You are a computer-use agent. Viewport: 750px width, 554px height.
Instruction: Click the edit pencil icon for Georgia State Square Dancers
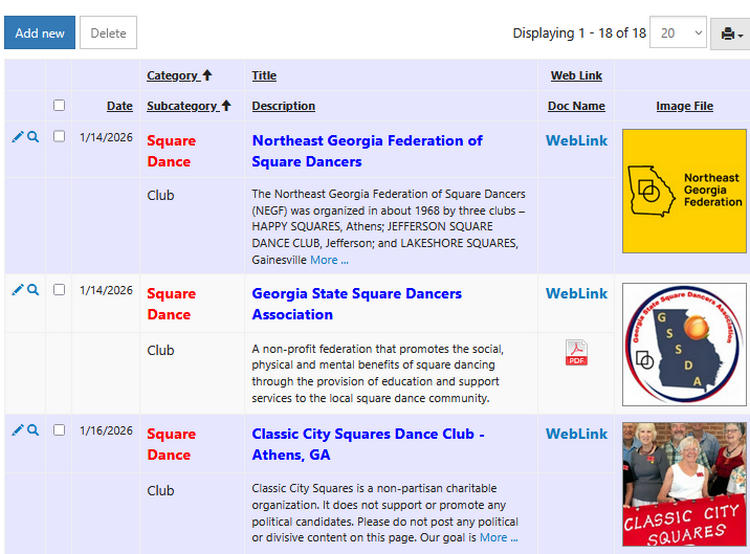tap(17, 290)
